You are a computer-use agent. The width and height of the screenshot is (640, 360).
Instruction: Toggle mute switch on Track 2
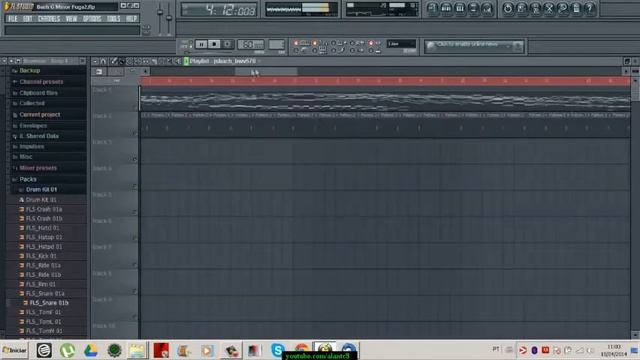coord(135,133)
